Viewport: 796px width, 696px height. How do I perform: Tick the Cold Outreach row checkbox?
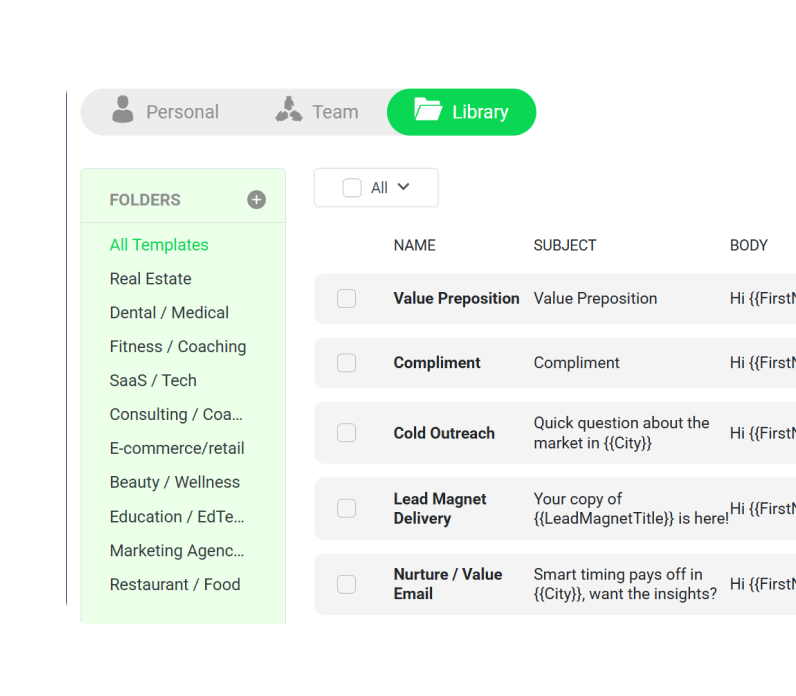tap(346, 433)
